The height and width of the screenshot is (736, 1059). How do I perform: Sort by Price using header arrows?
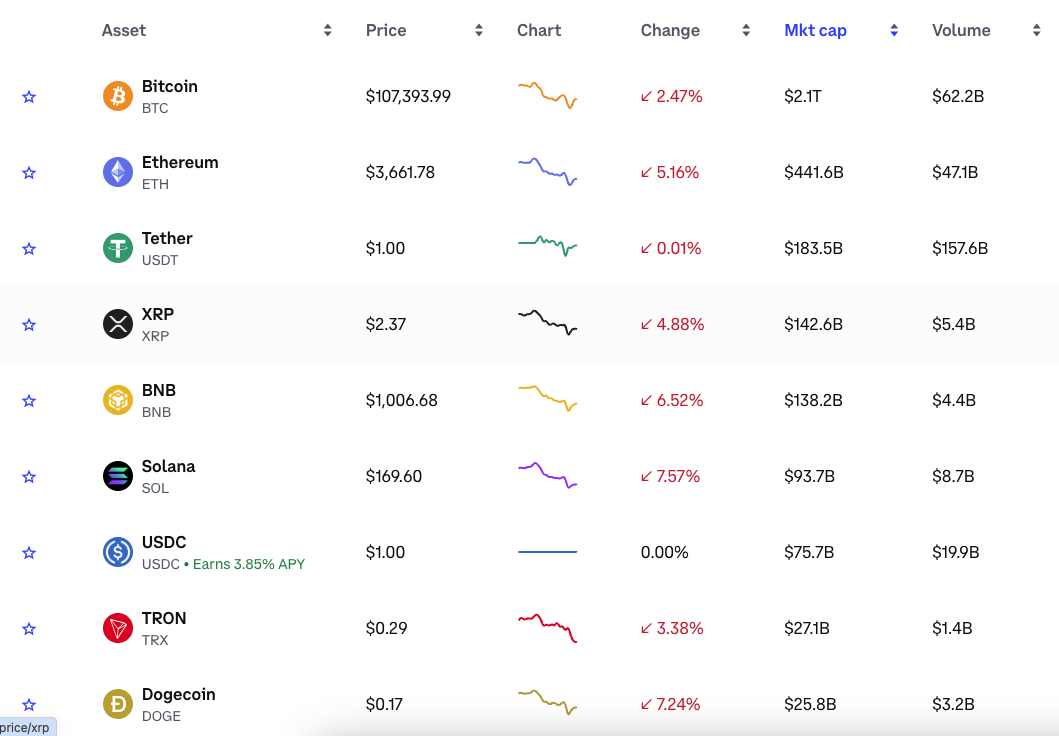pyautogui.click(x=478, y=31)
